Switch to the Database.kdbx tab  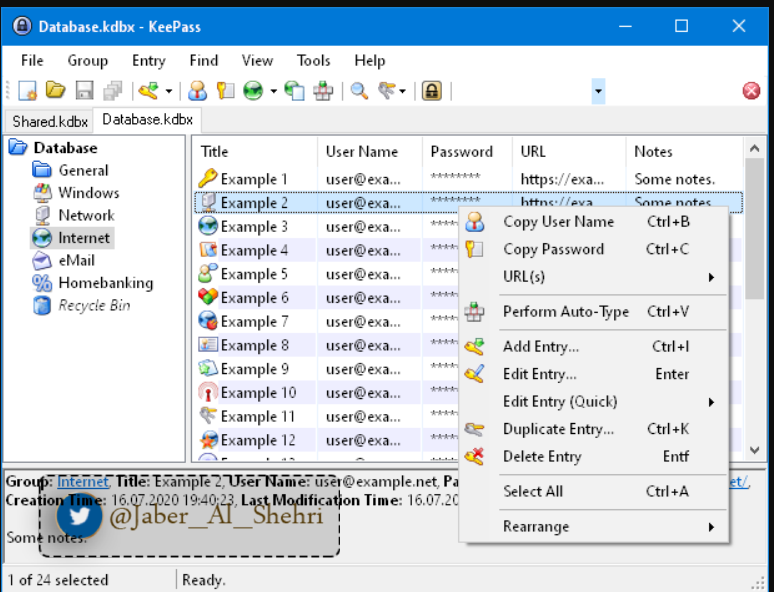coord(147,119)
